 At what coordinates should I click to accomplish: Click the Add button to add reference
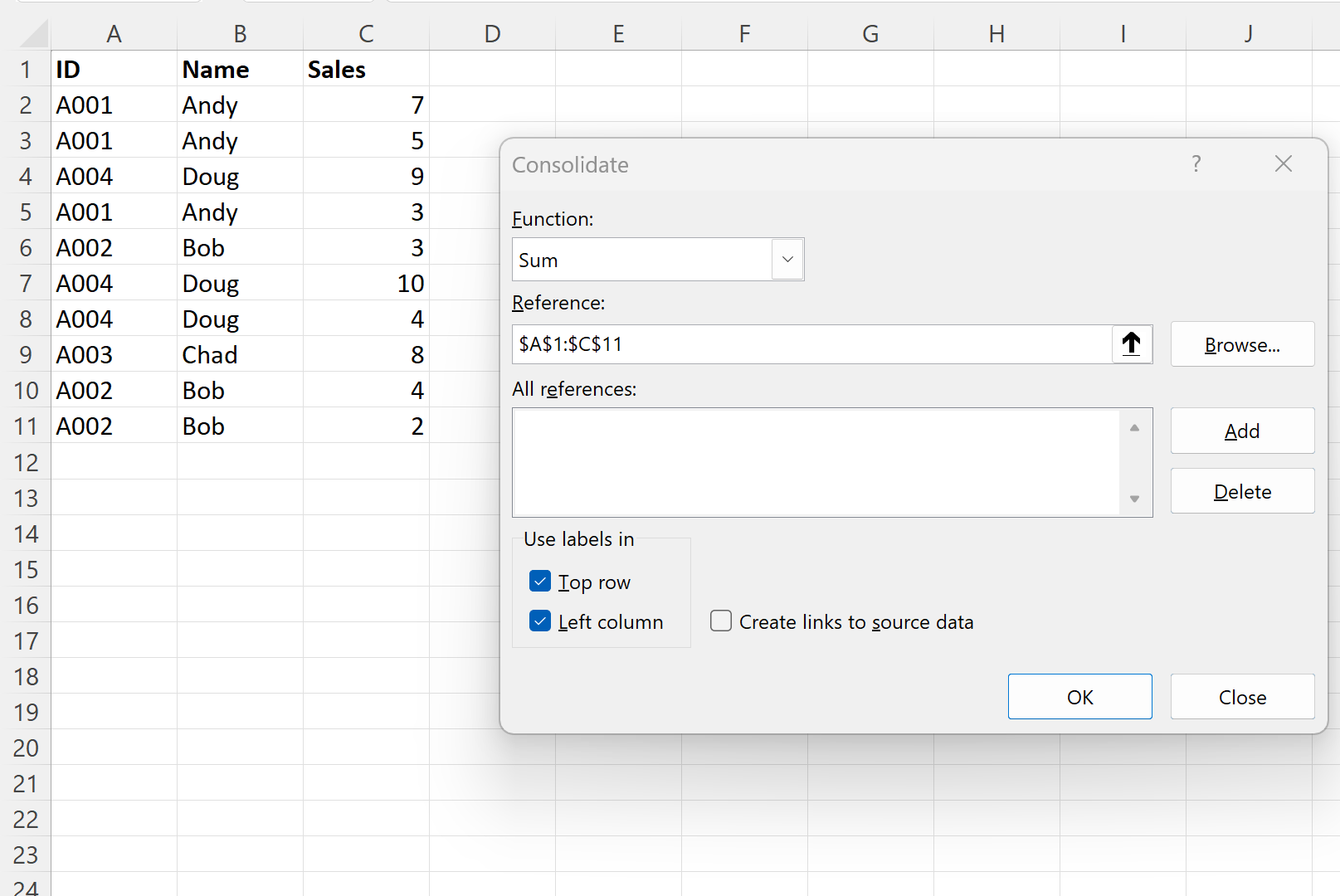(x=1241, y=431)
